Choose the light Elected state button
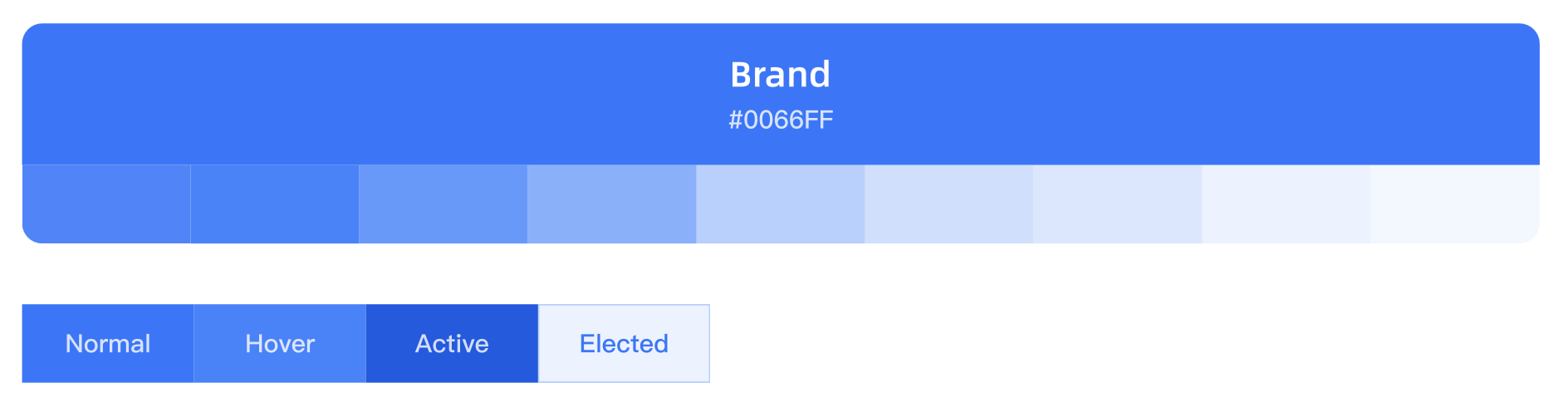 [624, 343]
